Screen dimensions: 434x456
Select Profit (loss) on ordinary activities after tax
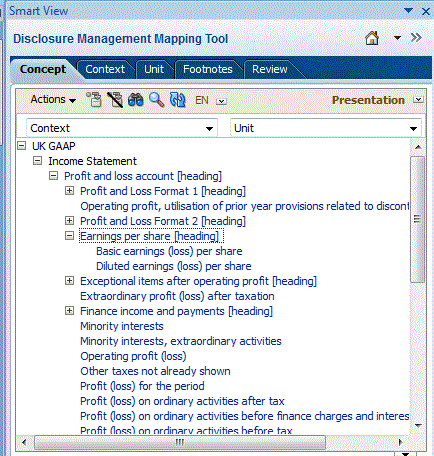(x=182, y=401)
